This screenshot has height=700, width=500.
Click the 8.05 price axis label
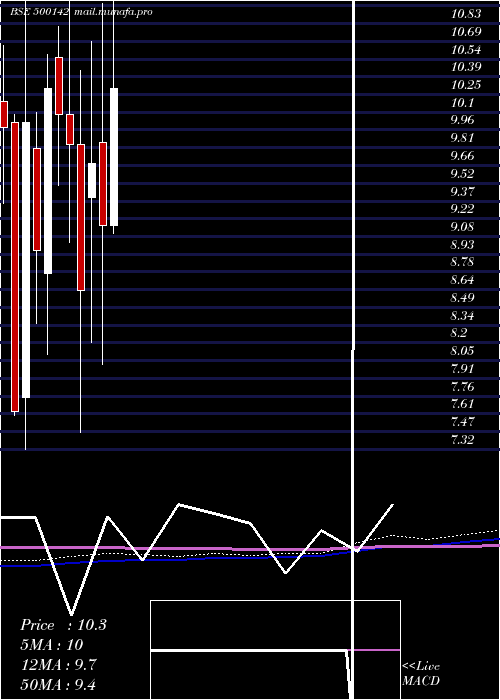click(x=462, y=351)
